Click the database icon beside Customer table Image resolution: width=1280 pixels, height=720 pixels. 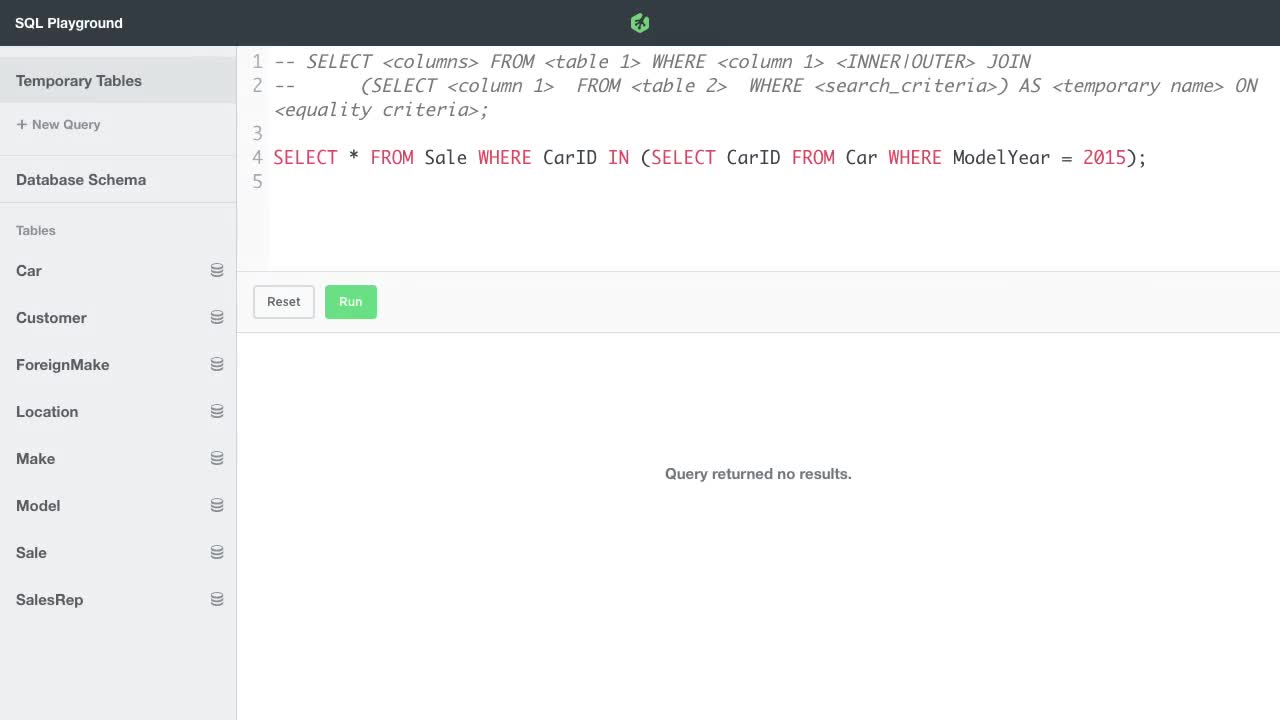pyautogui.click(x=217, y=316)
